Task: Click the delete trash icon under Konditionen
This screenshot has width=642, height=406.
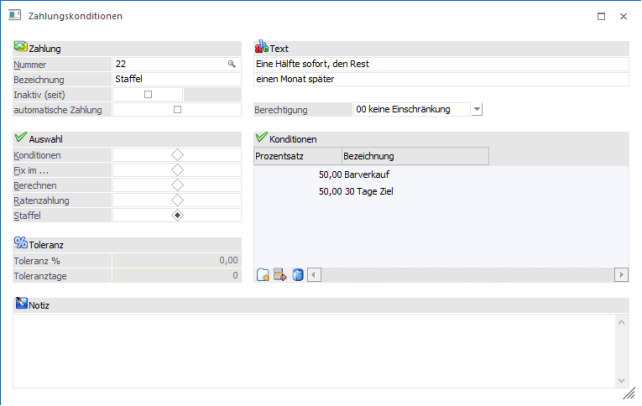Action: (297, 275)
